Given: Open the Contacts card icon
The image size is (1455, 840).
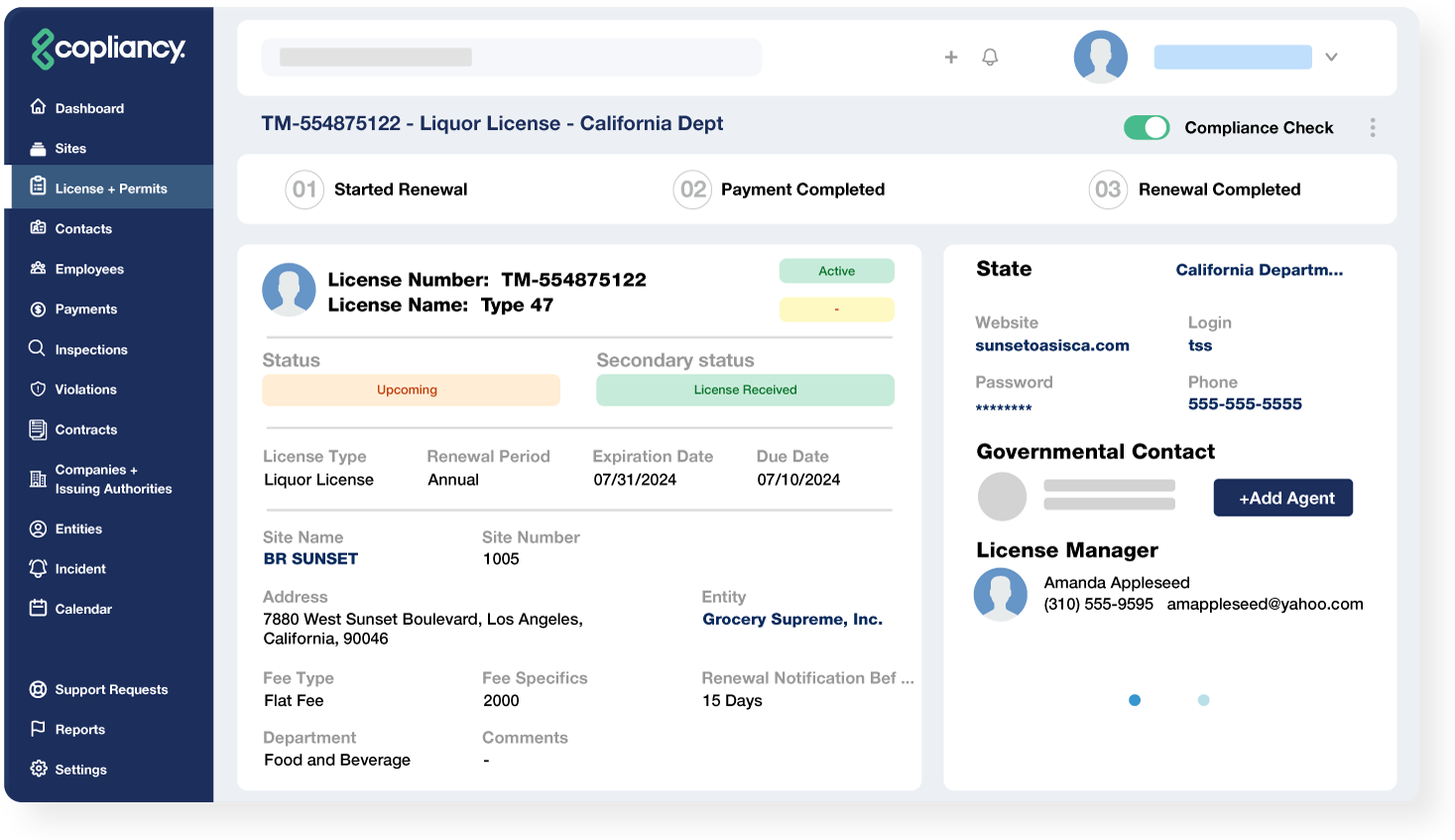Looking at the screenshot, I should (38, 227).
